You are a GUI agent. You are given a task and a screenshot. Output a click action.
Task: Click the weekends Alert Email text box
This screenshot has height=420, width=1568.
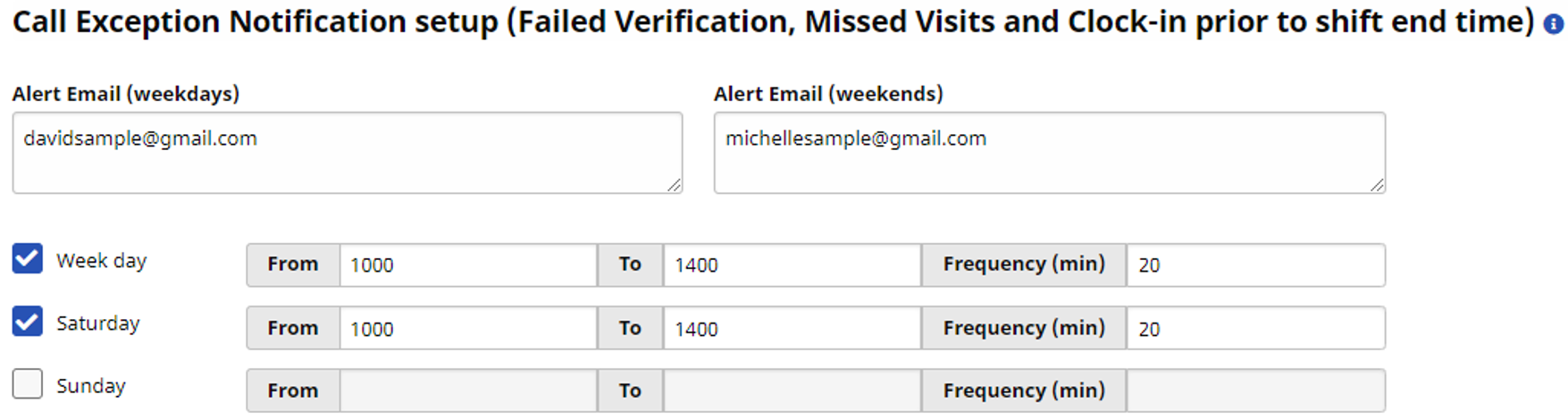1049,153
